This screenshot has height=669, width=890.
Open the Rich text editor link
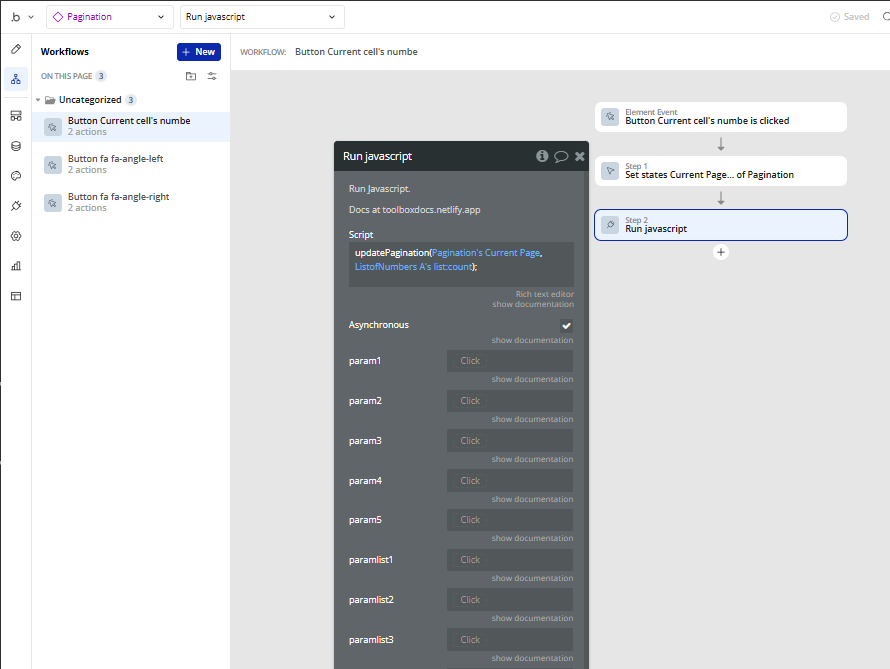tap(544, 294)
